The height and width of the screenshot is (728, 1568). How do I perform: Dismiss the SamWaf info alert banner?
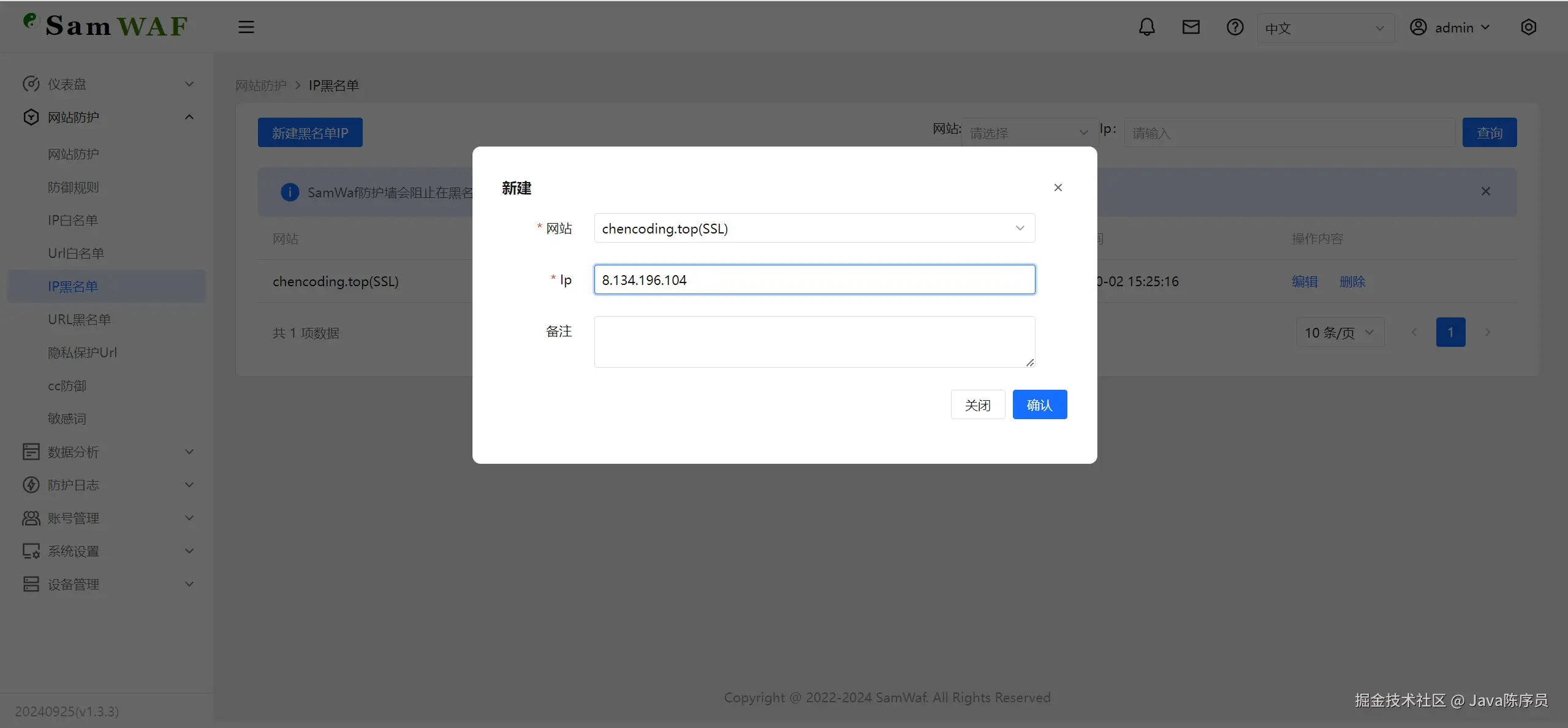1485,191
